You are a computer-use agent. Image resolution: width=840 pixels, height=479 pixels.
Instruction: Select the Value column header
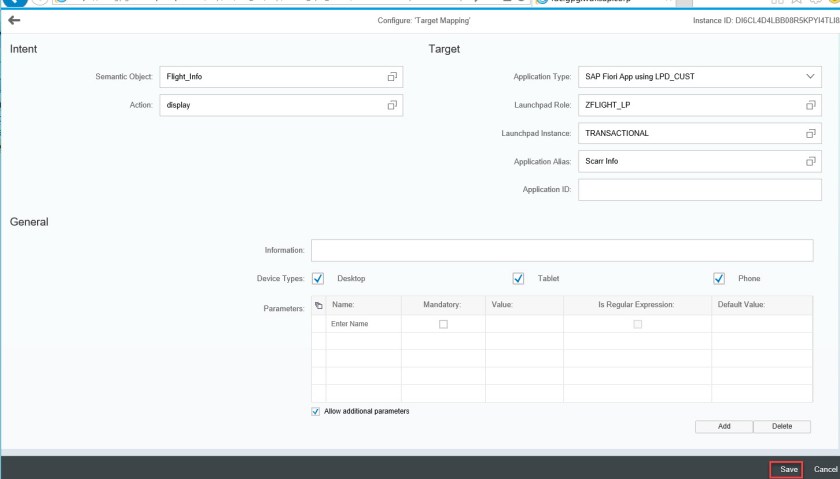(x=524, y=305)
